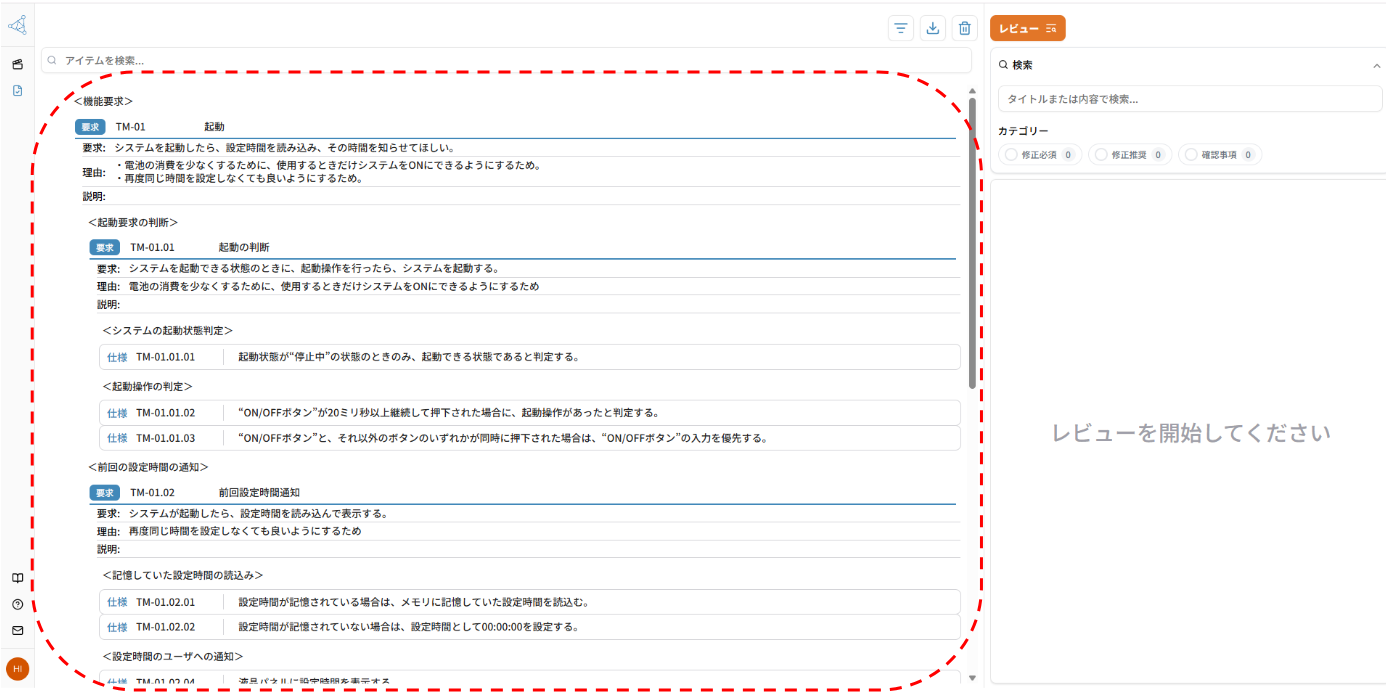Enable the 修正推奨 category filter
1386x699 pixels.
1130,154
